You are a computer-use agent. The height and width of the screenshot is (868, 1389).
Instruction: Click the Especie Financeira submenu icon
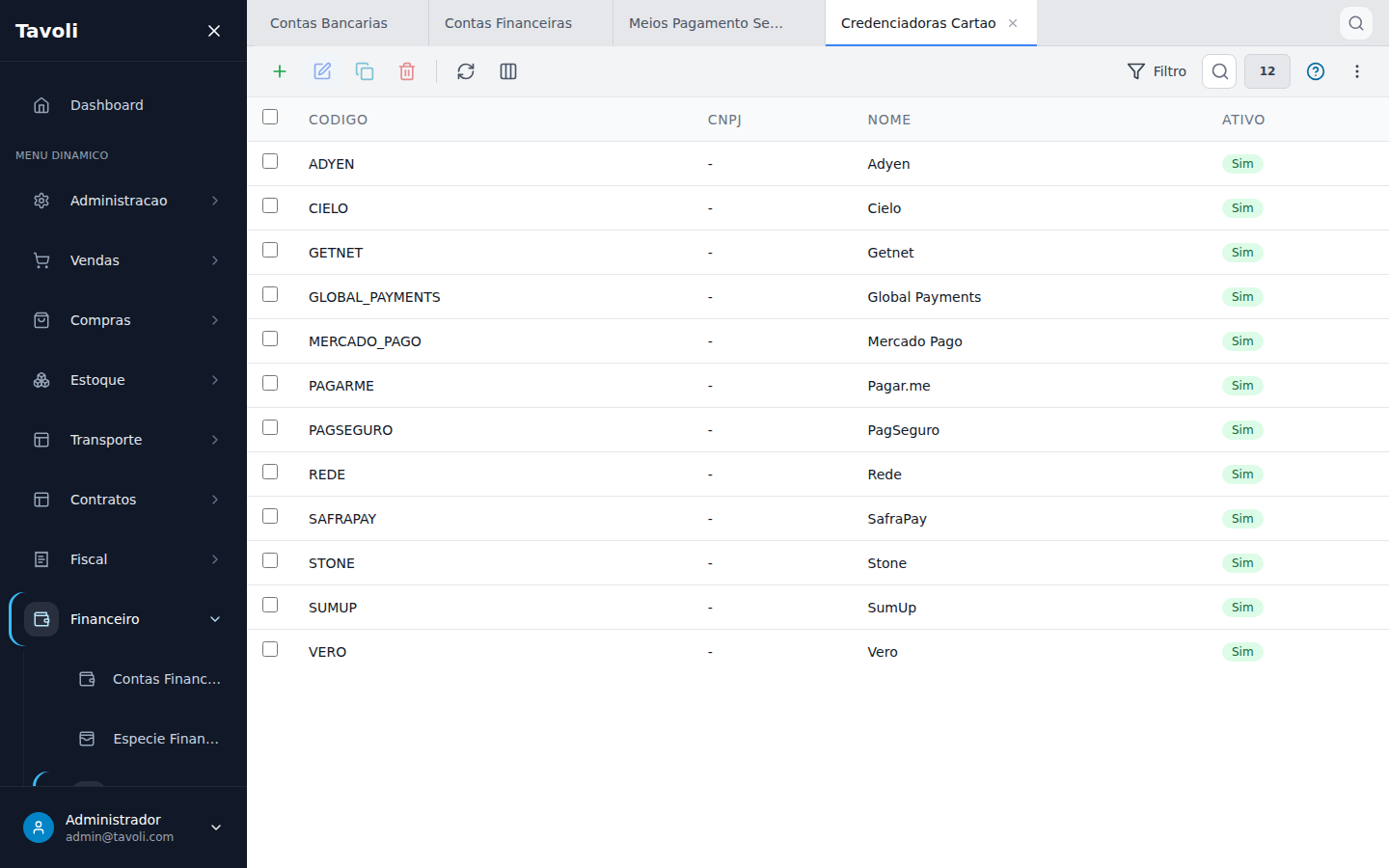pyautogui.click(x=87, y=739)
